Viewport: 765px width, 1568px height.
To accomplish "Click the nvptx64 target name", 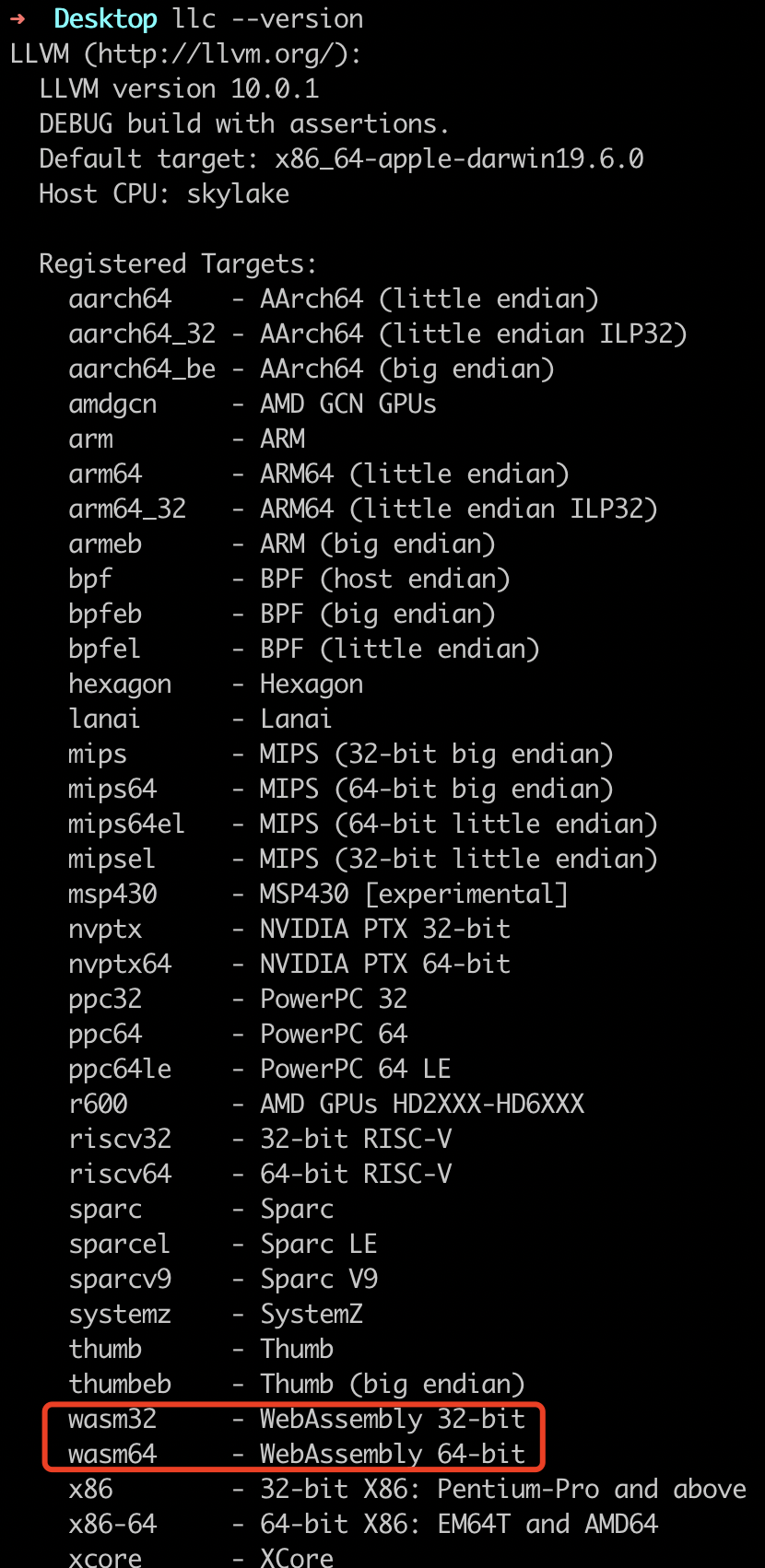I will [x=120, y=964].
